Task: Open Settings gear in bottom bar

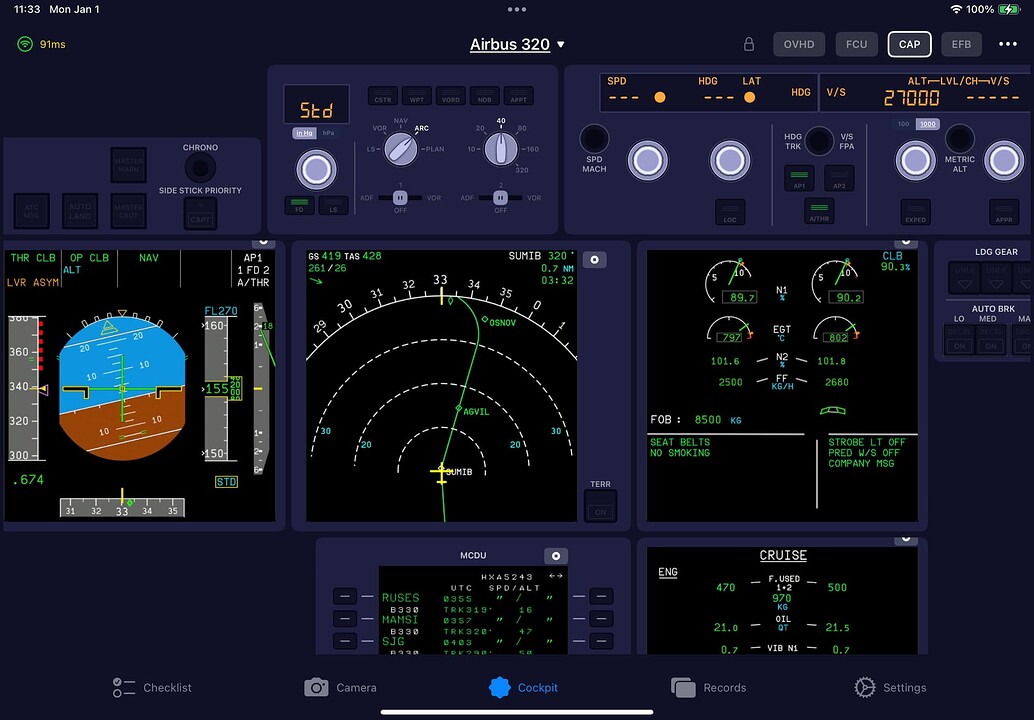Action: (x=865, y=687)
